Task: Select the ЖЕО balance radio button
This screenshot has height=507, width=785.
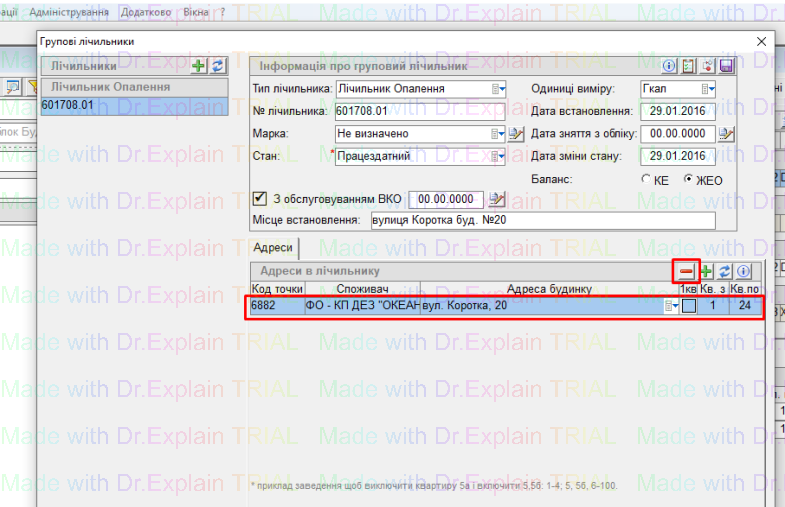Action: click(x=689, y=180)
